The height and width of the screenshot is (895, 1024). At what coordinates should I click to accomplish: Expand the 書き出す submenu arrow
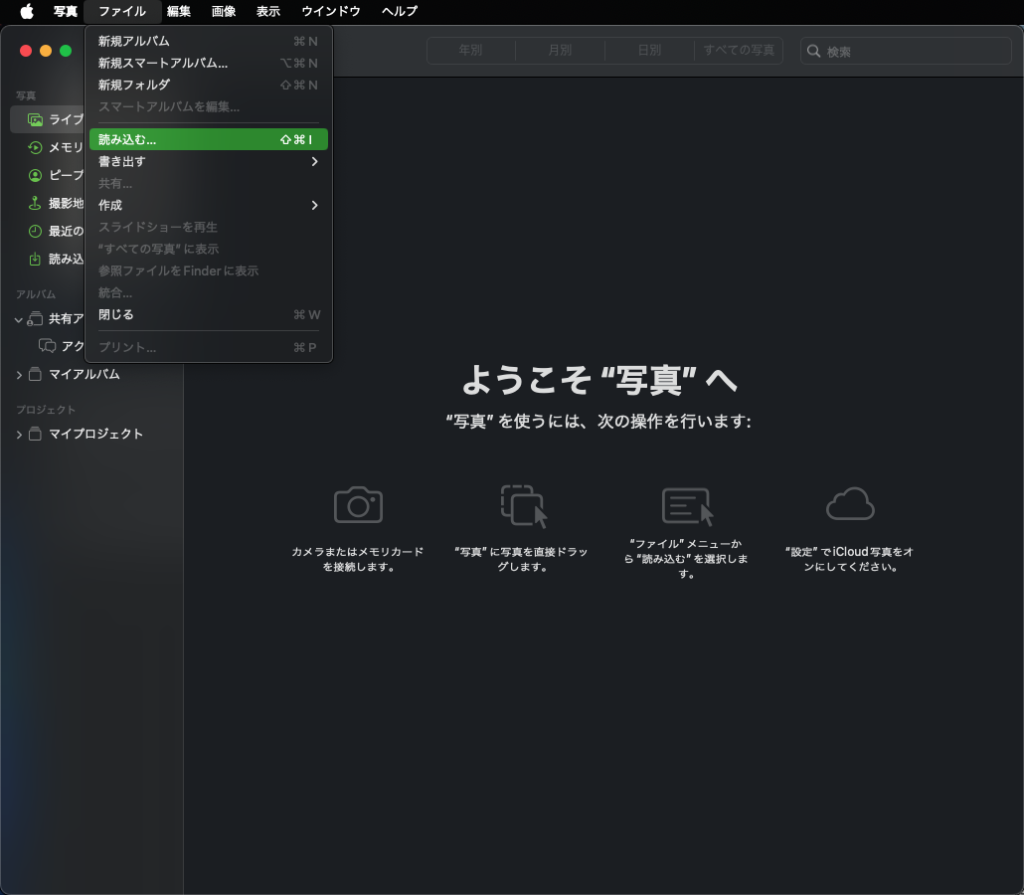pyautogui.click(x=315, y=161)
